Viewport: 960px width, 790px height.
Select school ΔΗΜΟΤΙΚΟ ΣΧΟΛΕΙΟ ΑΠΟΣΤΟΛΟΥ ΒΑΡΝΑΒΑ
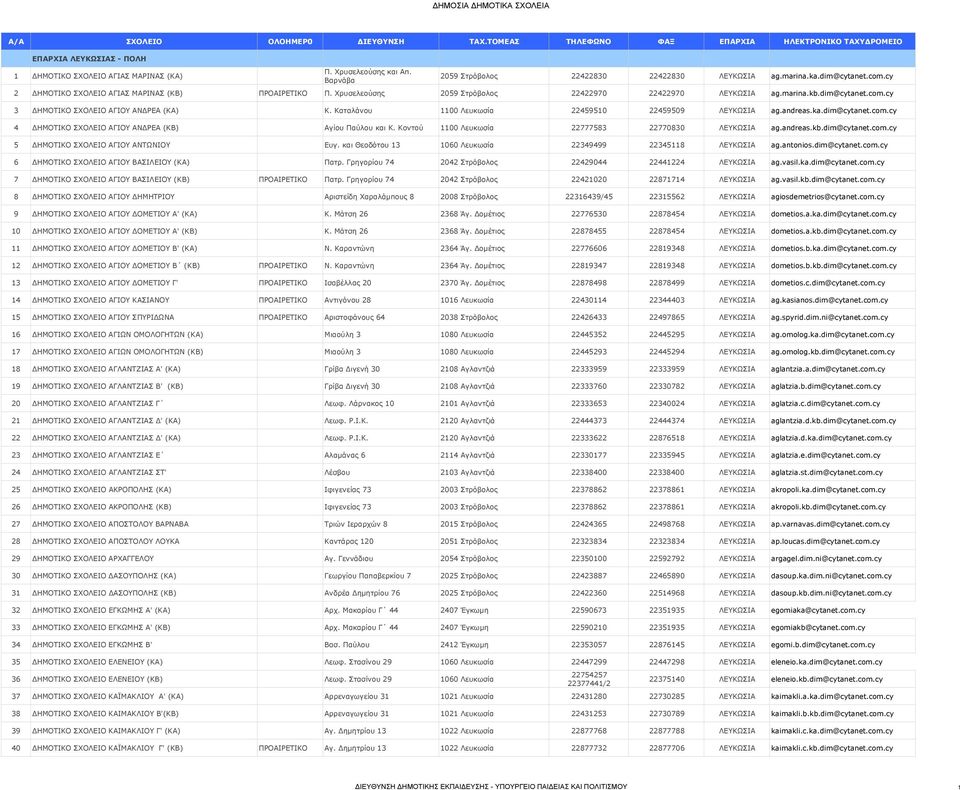click(x=110, y=524)
